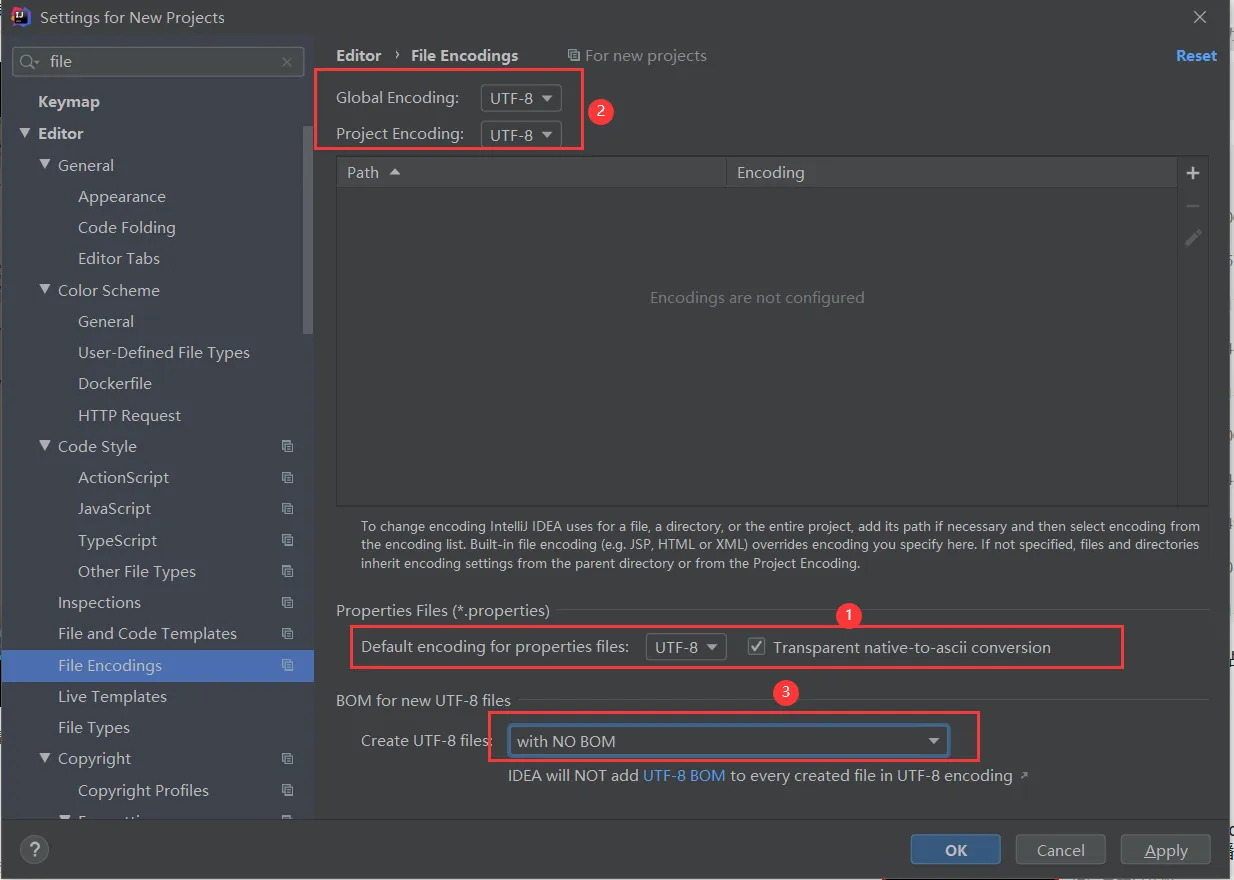Click the remove encoding minus icon
This screenshot has width=1234, height=880.
pos(1192,205)
